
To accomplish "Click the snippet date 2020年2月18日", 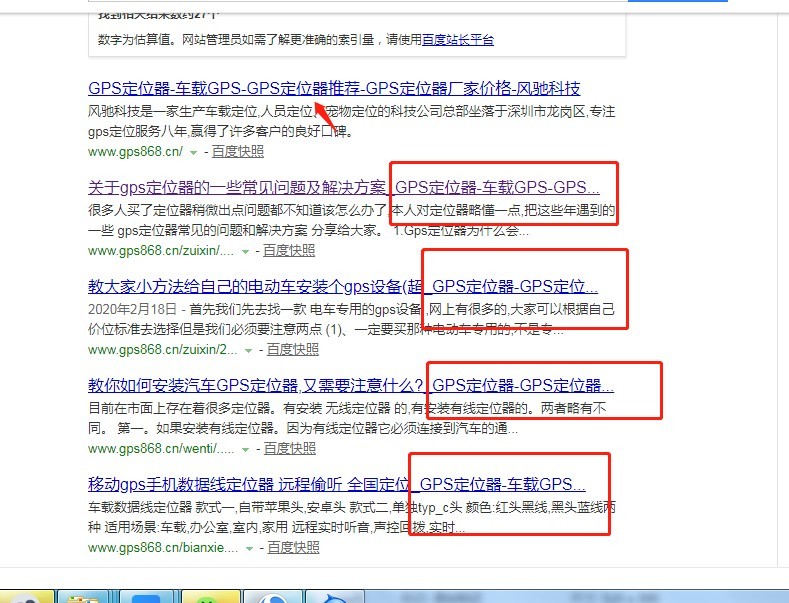I will pyautogui.click(x=132, y=309).
